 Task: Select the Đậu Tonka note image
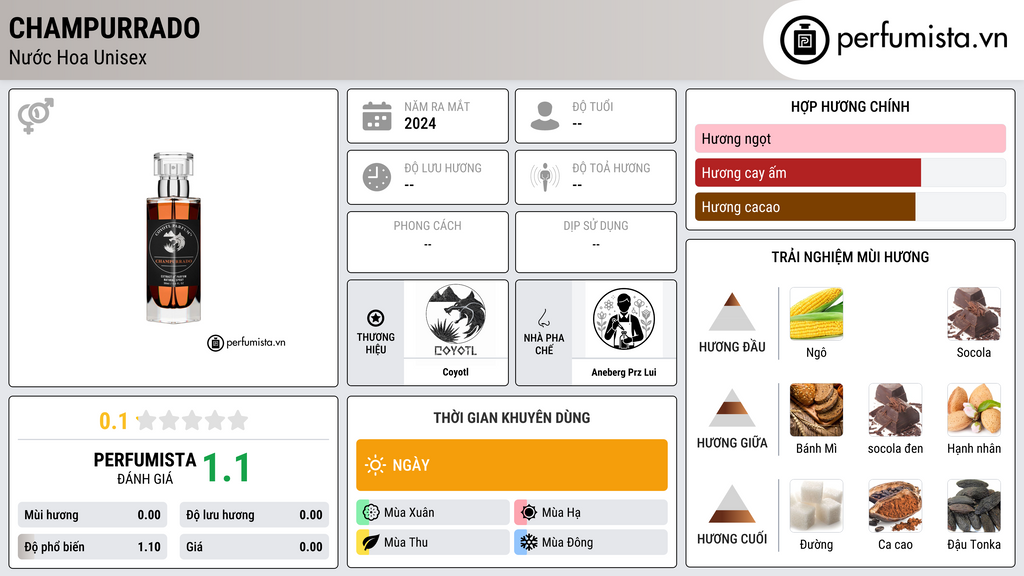click(x=974, y=506)
